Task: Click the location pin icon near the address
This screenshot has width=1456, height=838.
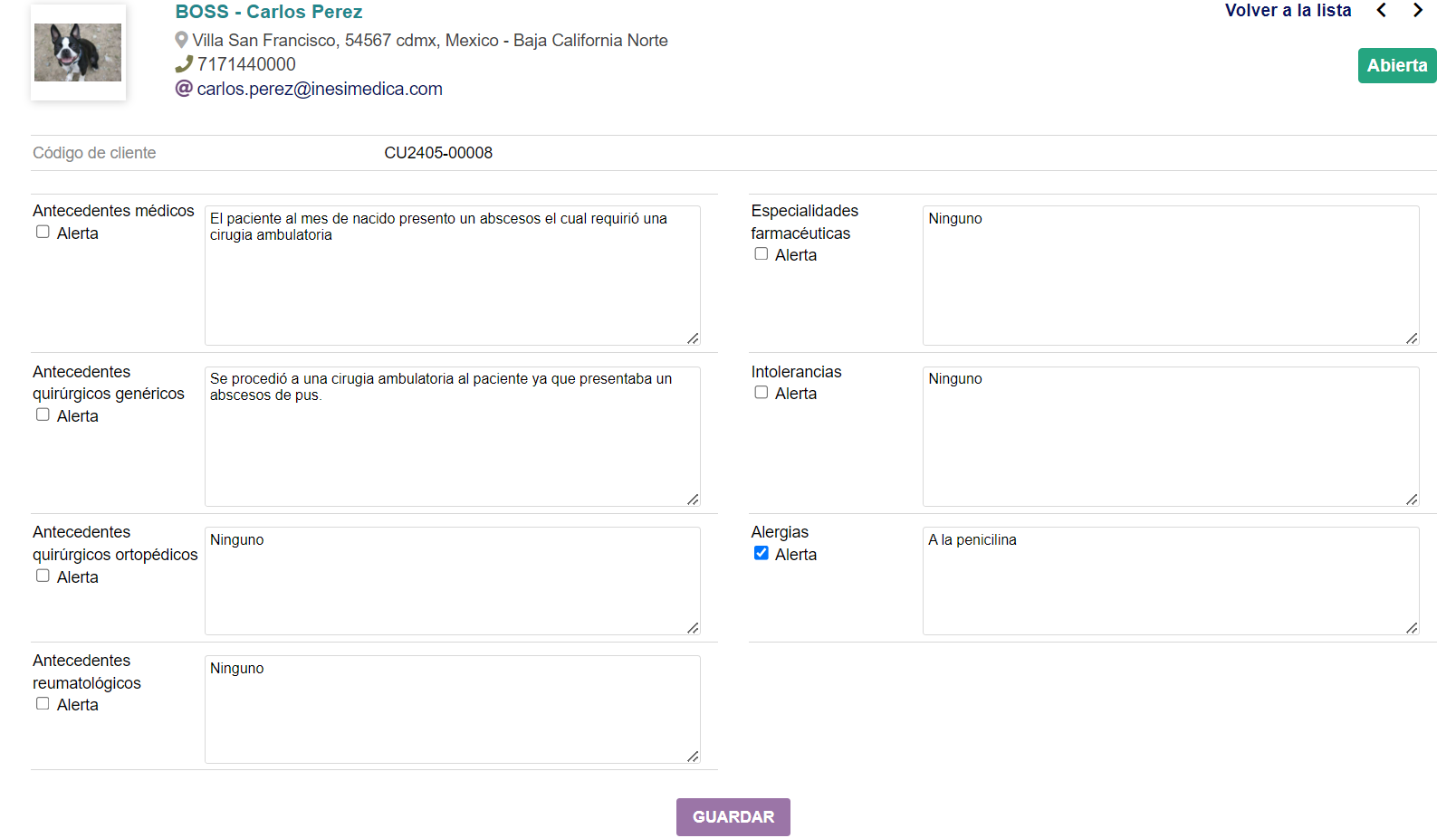Action: (x=181, y=40)
